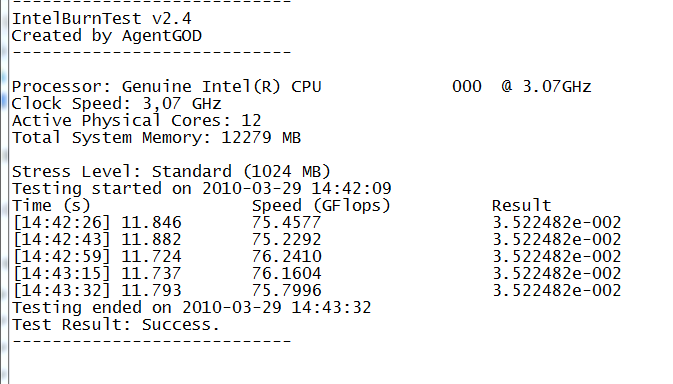Click the 3.07GHz processor frequency text
Image resolution: width=673 pixels, height=384 pixels.
[x=557, y=87]
